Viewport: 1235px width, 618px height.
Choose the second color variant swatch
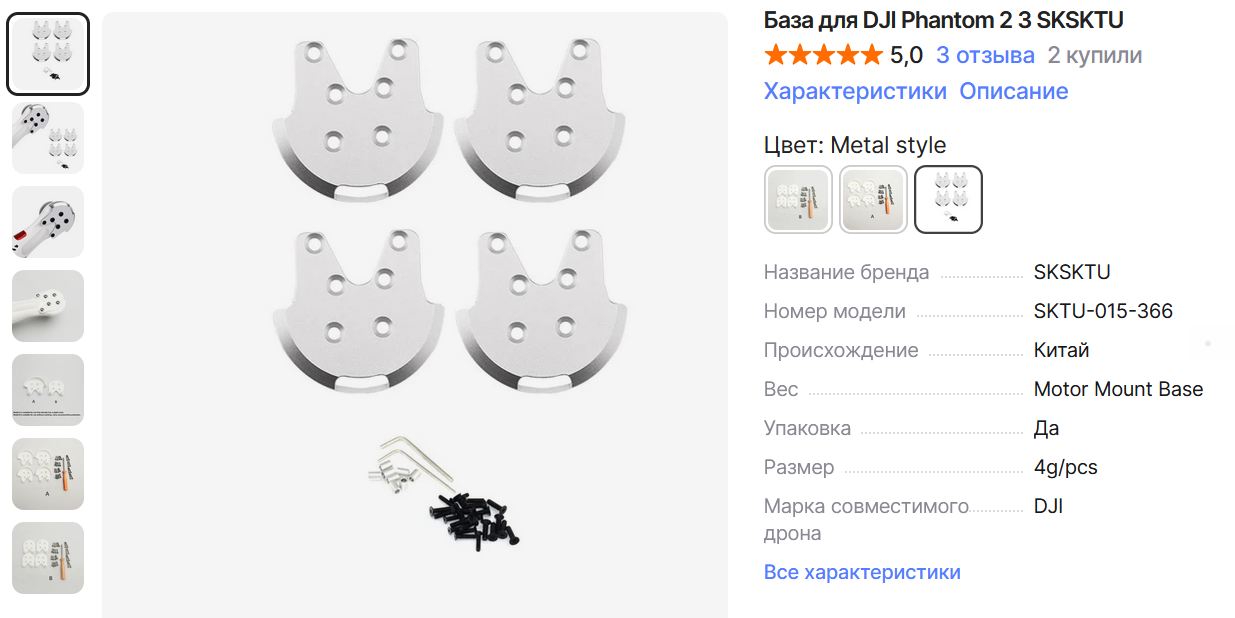click(873, 199)
